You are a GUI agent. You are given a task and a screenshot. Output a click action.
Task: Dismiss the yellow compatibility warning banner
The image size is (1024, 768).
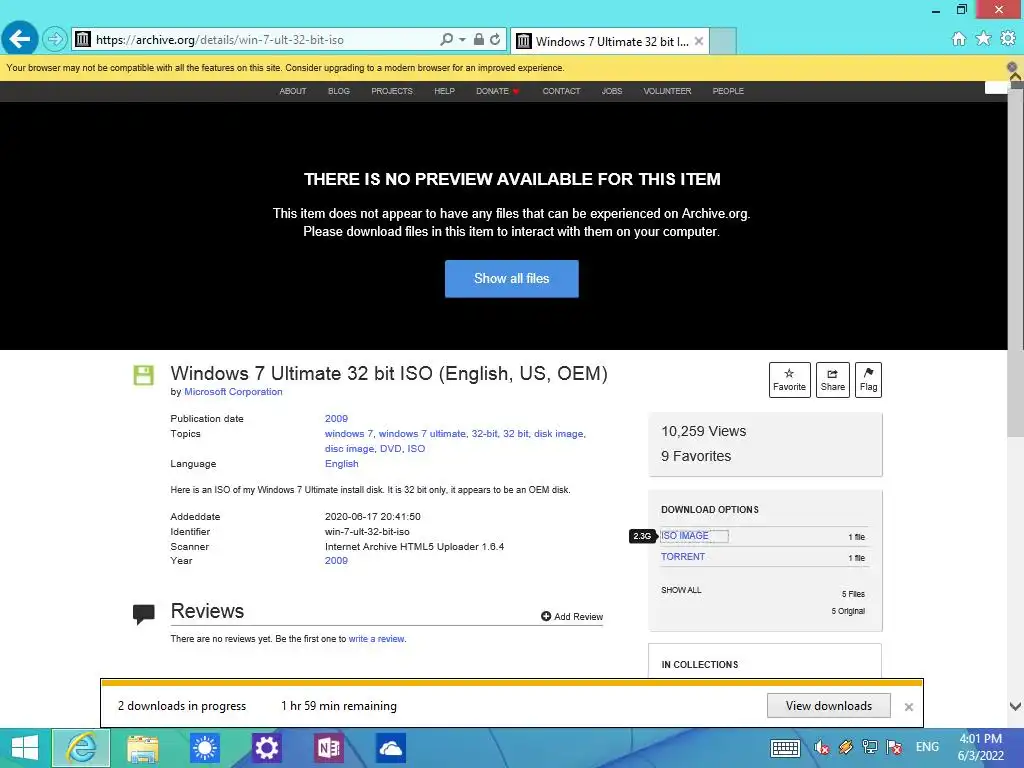click(x=1012, y=67)
